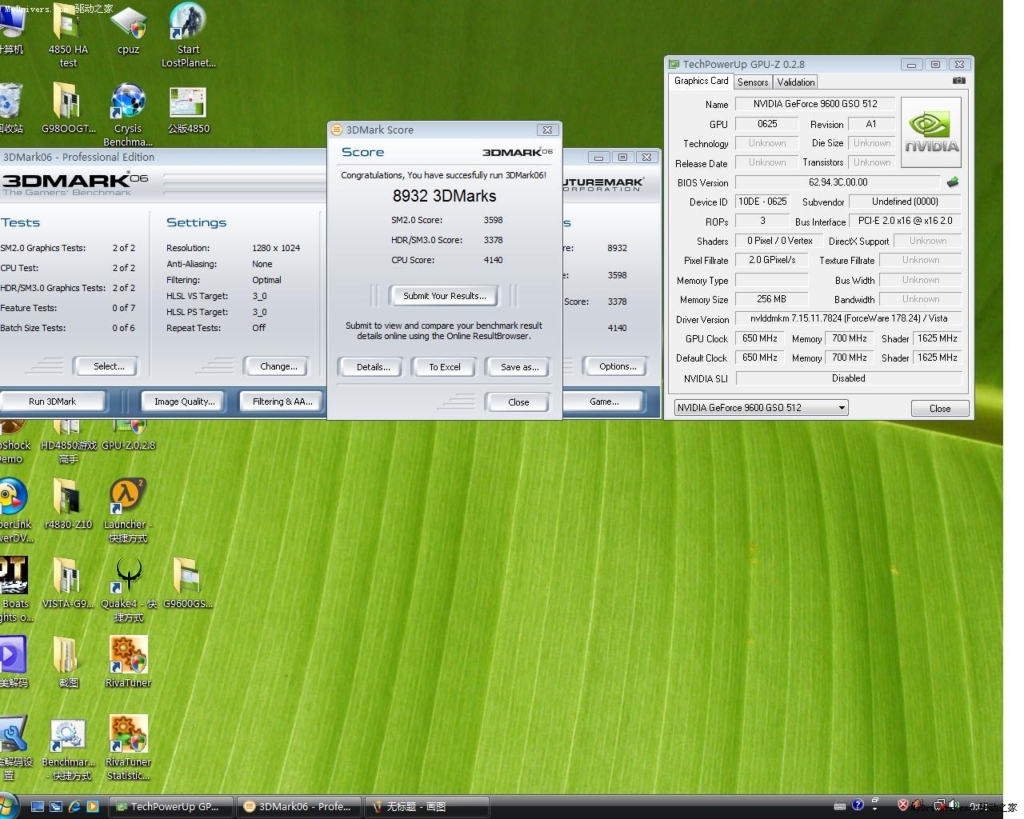Close the 3DMark Score dialog via Close button
This screenshot has width=1024, height=819.
(x=519, y=402)
